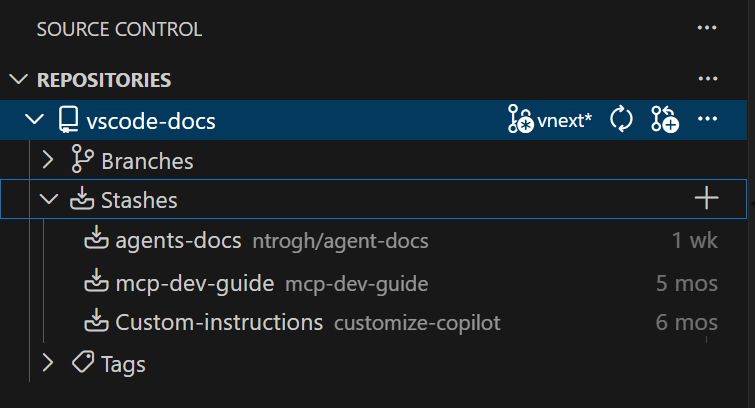Click the repository icon next to vscode-docs
Viewport: 755px width, 408px height.
click(x=68, y=121)
